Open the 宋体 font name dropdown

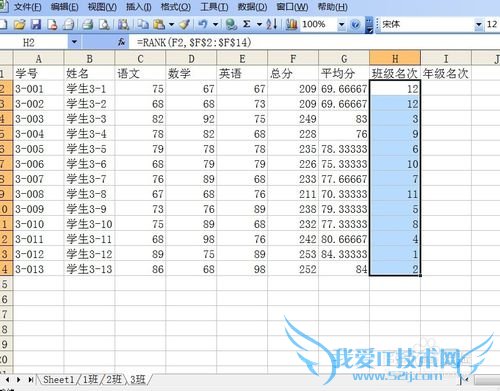pos(479,25)
